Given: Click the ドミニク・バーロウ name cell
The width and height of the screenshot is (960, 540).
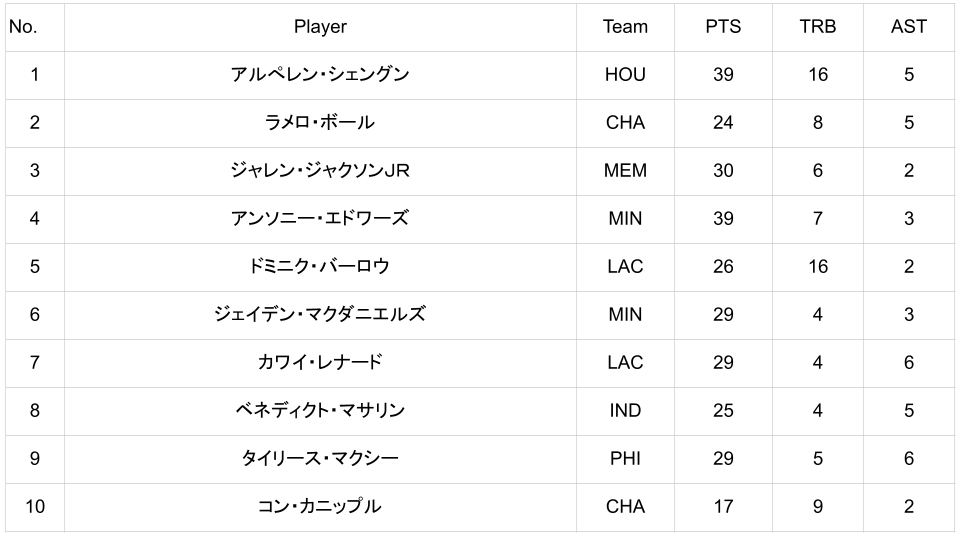Looking at the screenshot, I should point(320,267).
